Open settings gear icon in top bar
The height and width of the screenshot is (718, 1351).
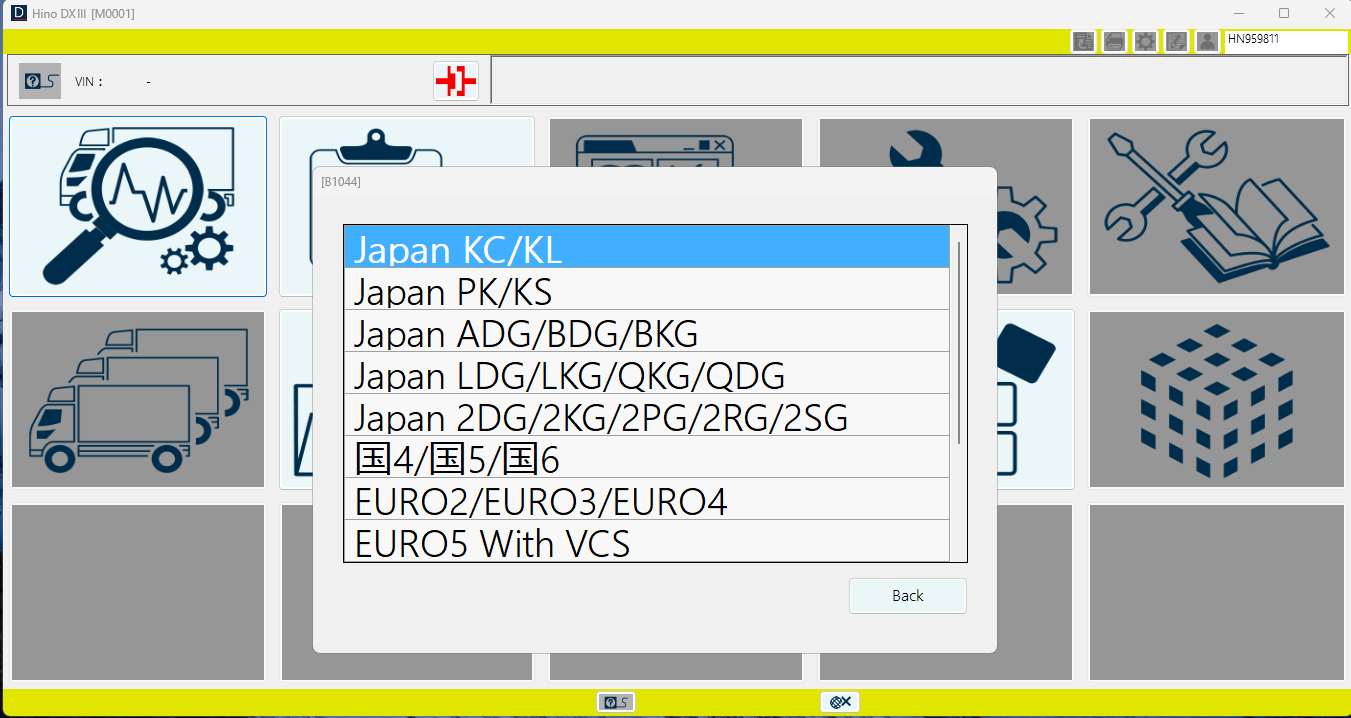(1145, 41)
